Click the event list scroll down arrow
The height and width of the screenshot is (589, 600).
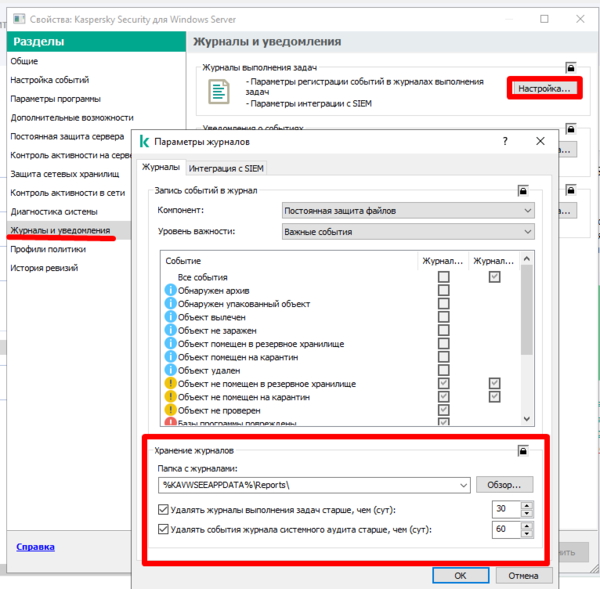527,419
